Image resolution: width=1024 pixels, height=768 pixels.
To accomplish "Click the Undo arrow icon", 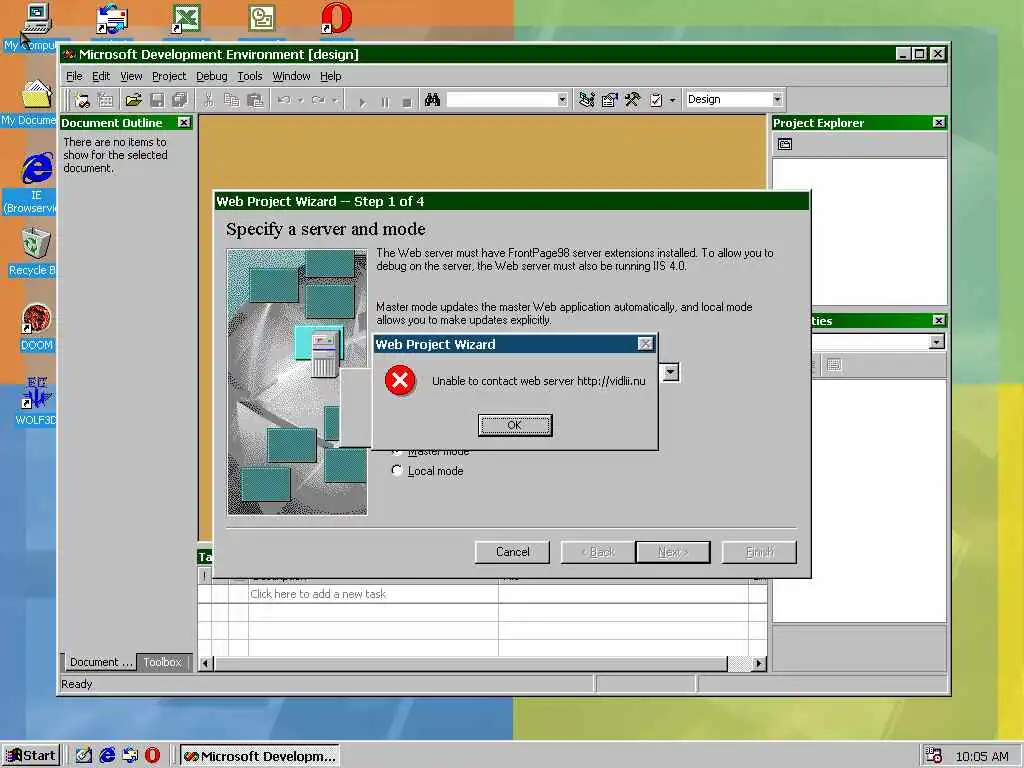I will 284,100.
